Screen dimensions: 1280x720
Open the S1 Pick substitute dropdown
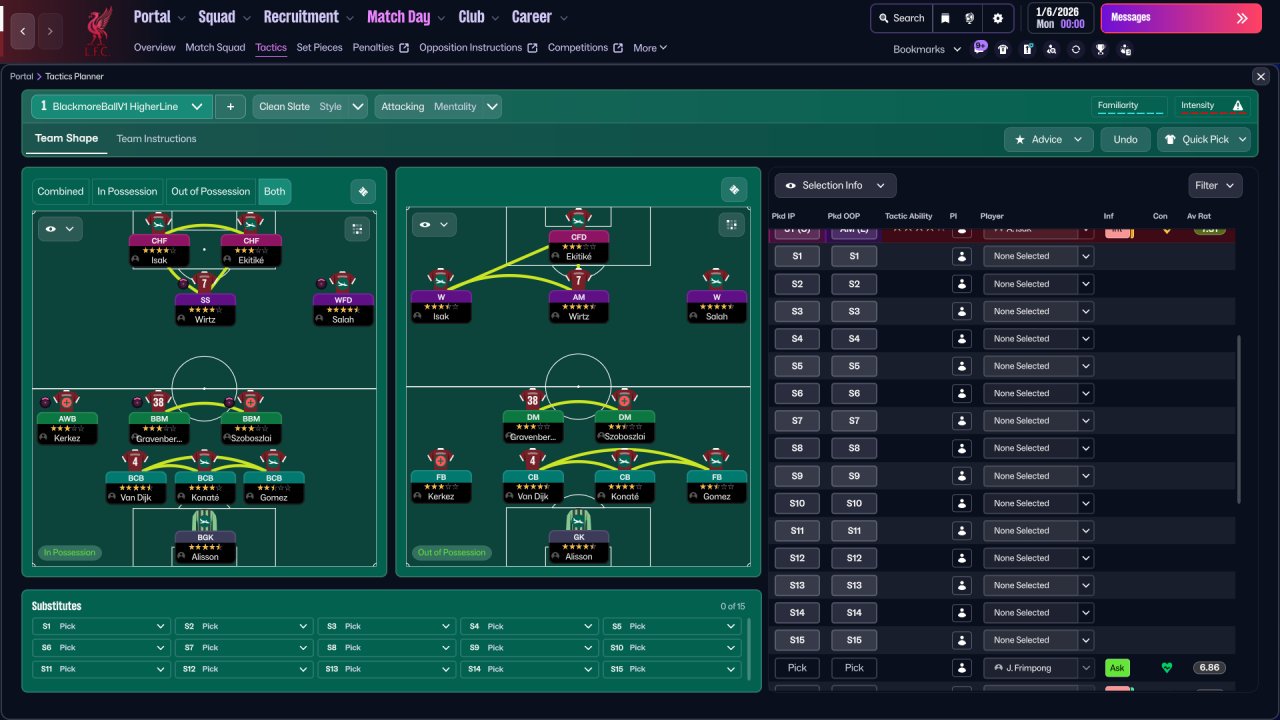point(100,627)
